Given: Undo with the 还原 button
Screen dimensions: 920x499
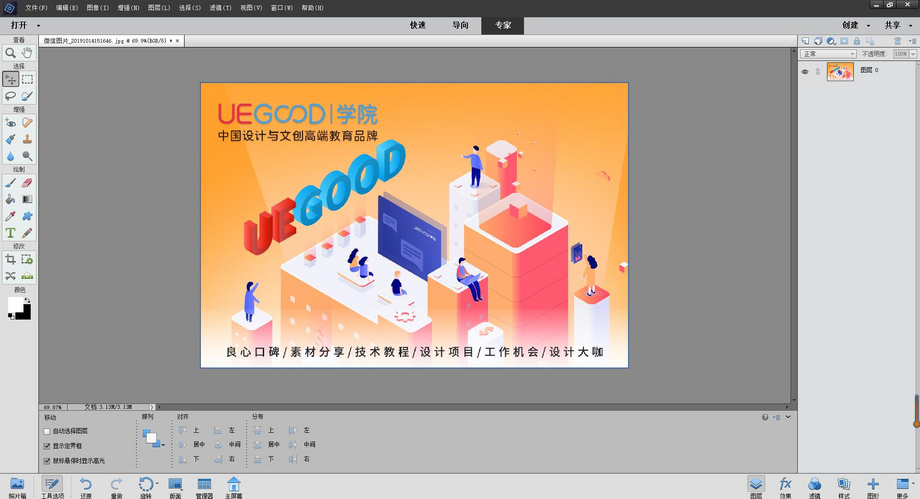Looking at the screenshot, I should (x=86, y=487).
